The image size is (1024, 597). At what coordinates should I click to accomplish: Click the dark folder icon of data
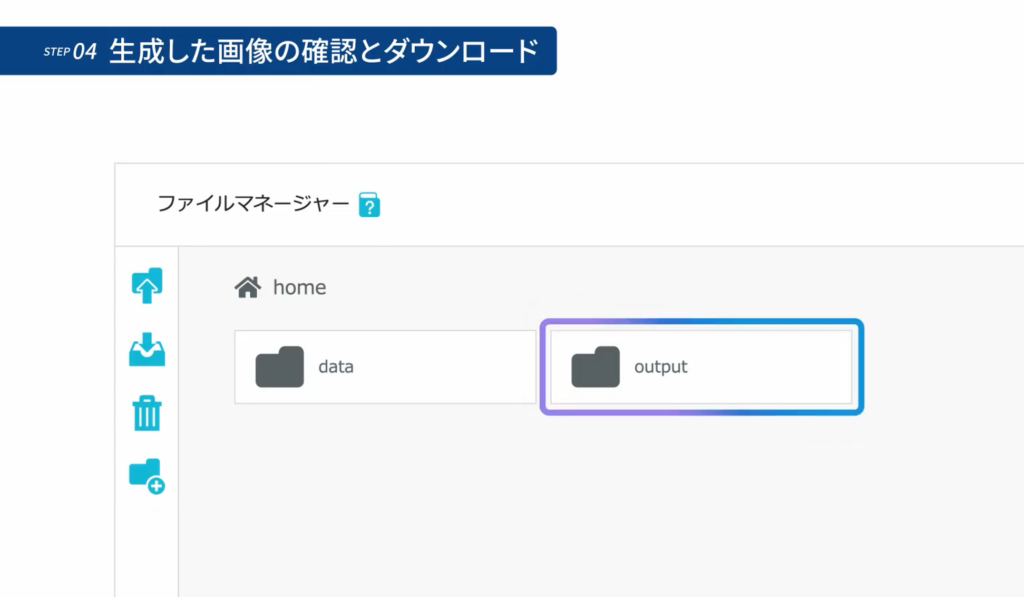click(x=280, y=366)
